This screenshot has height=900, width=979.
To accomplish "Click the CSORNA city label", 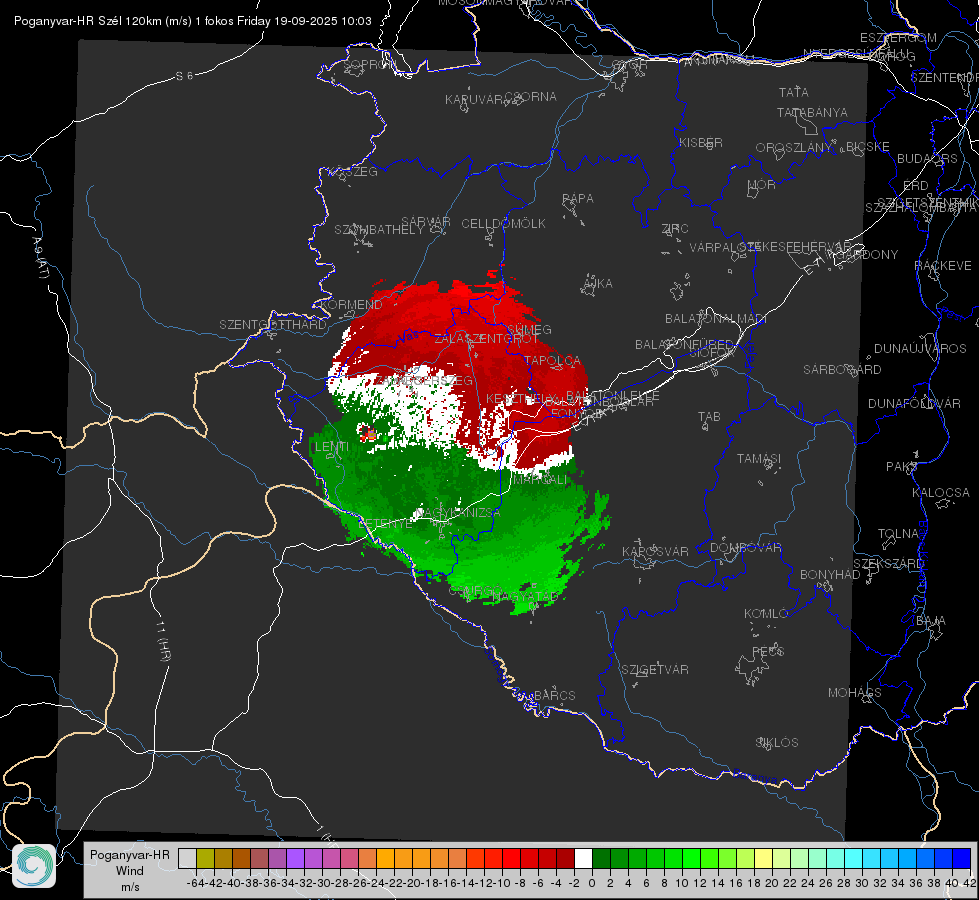I will [x=531, y=97].
